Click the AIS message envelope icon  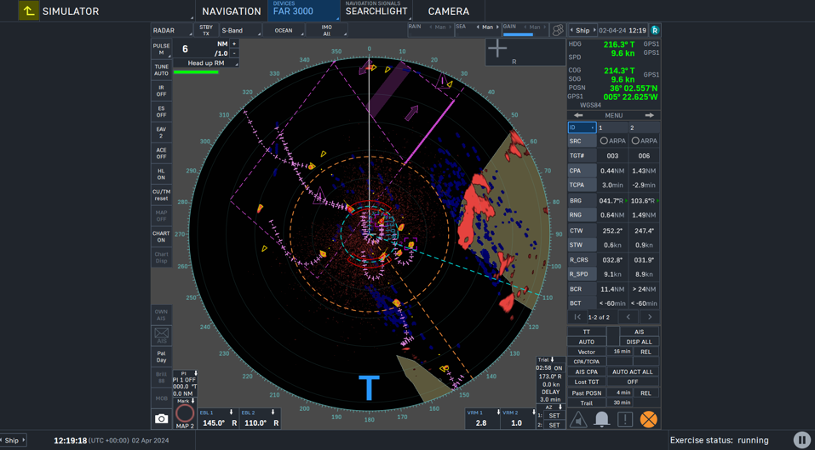tap(161, 335)
